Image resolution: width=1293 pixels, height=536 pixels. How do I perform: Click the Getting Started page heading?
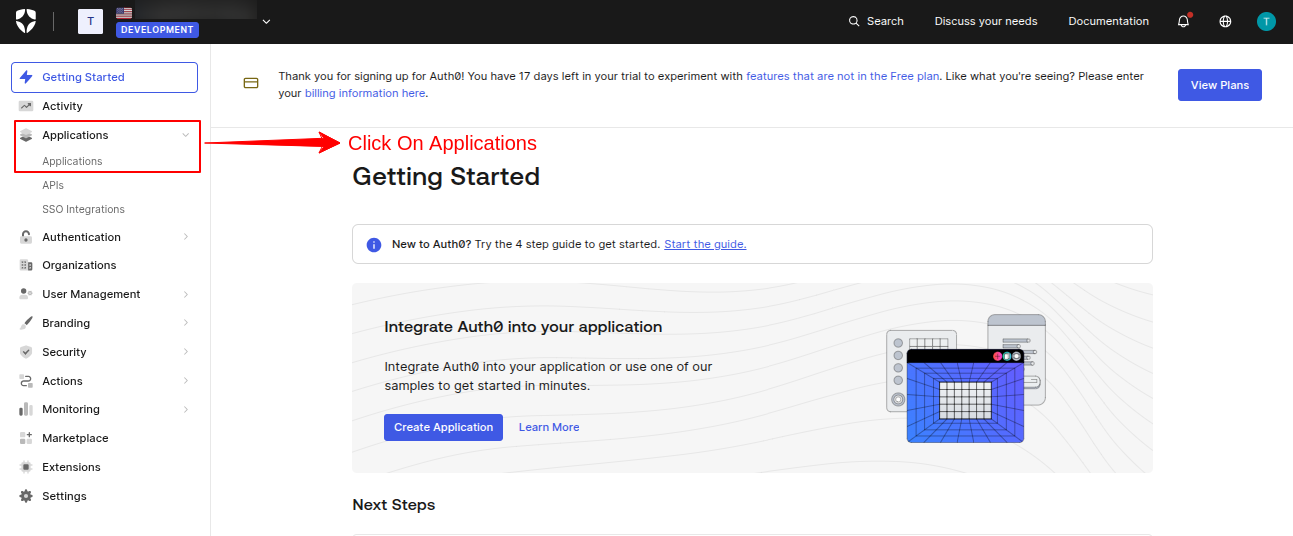click(x=446, y=177)
